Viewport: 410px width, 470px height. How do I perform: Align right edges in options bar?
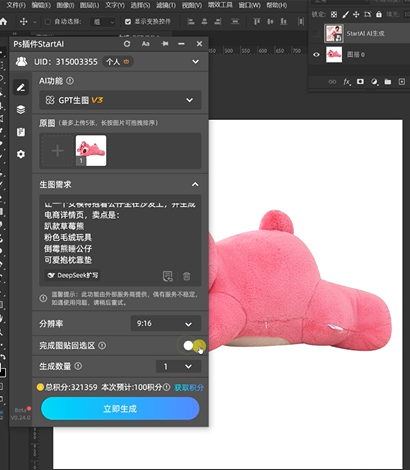[218, 22]
